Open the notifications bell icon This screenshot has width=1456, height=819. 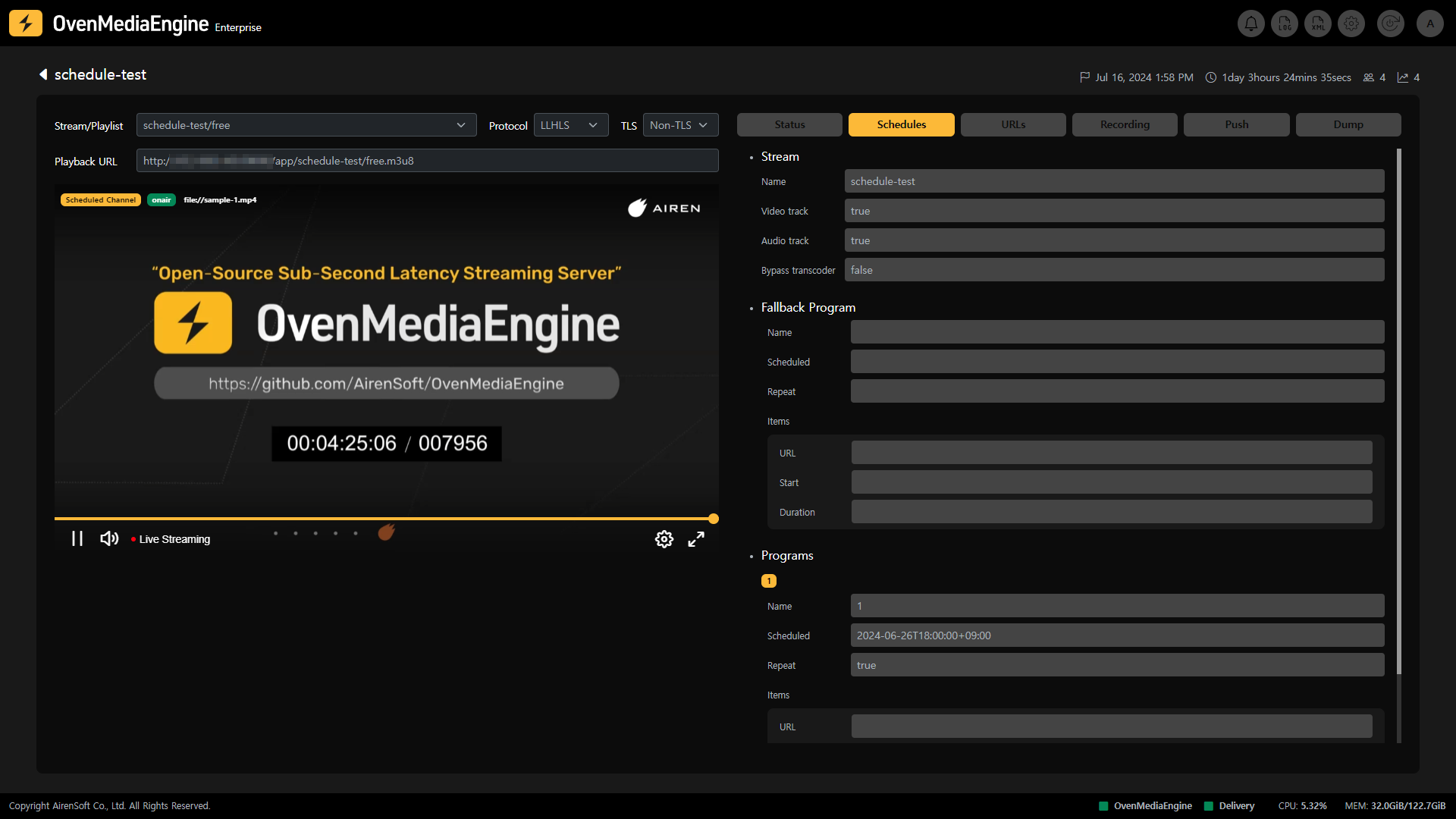coord(1251,24)
